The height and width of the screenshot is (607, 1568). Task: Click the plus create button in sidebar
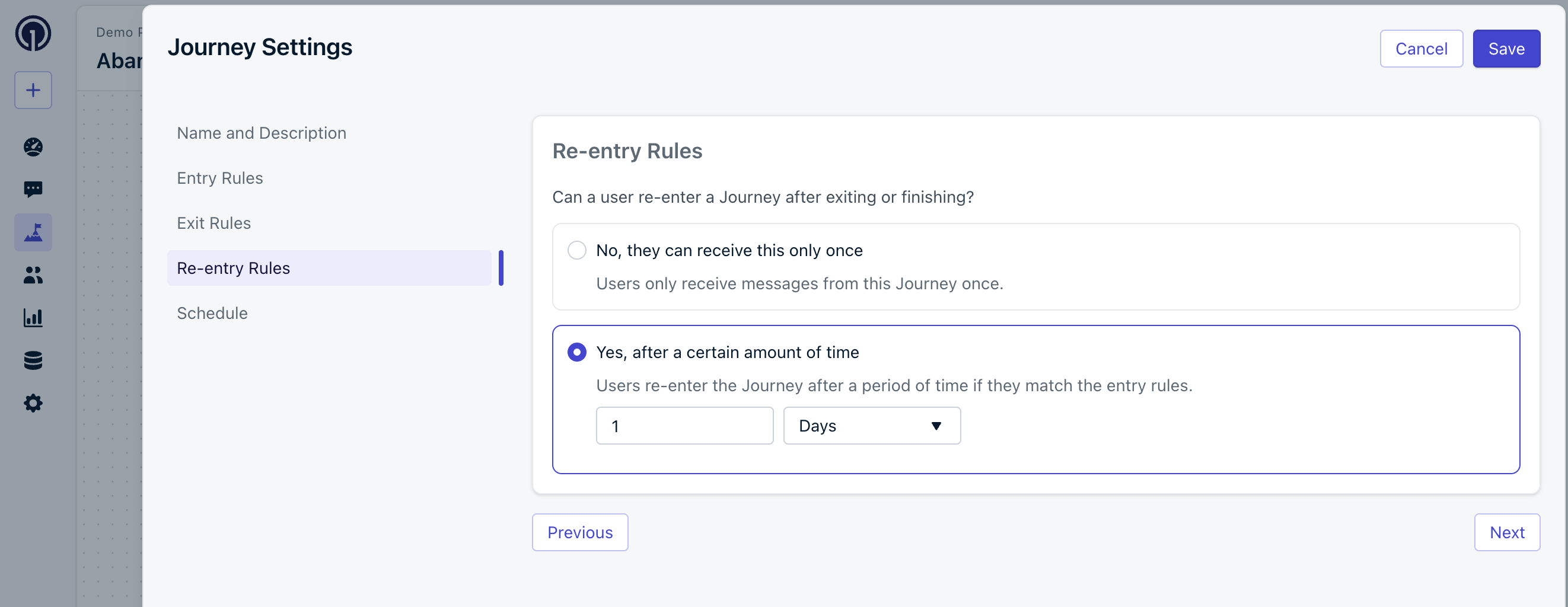pos(33,90)
